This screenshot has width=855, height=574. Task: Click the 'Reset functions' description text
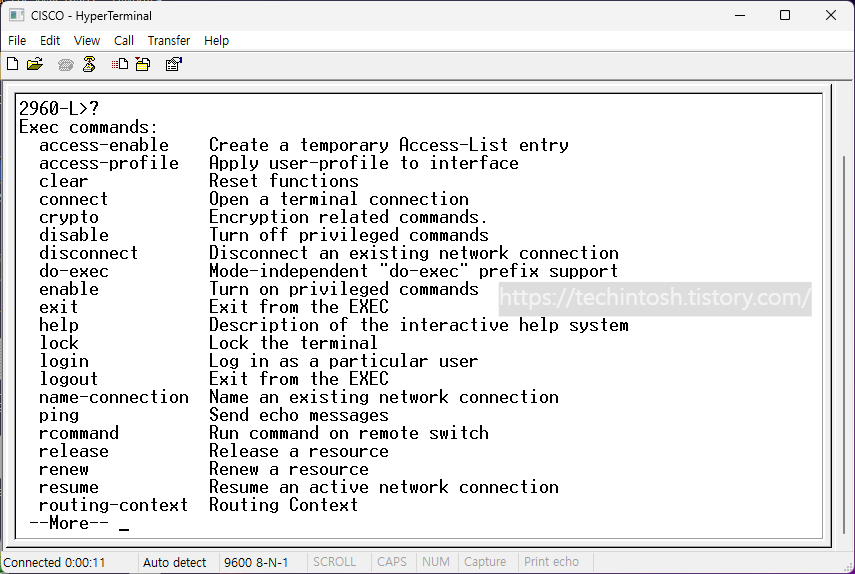point(284,181)
